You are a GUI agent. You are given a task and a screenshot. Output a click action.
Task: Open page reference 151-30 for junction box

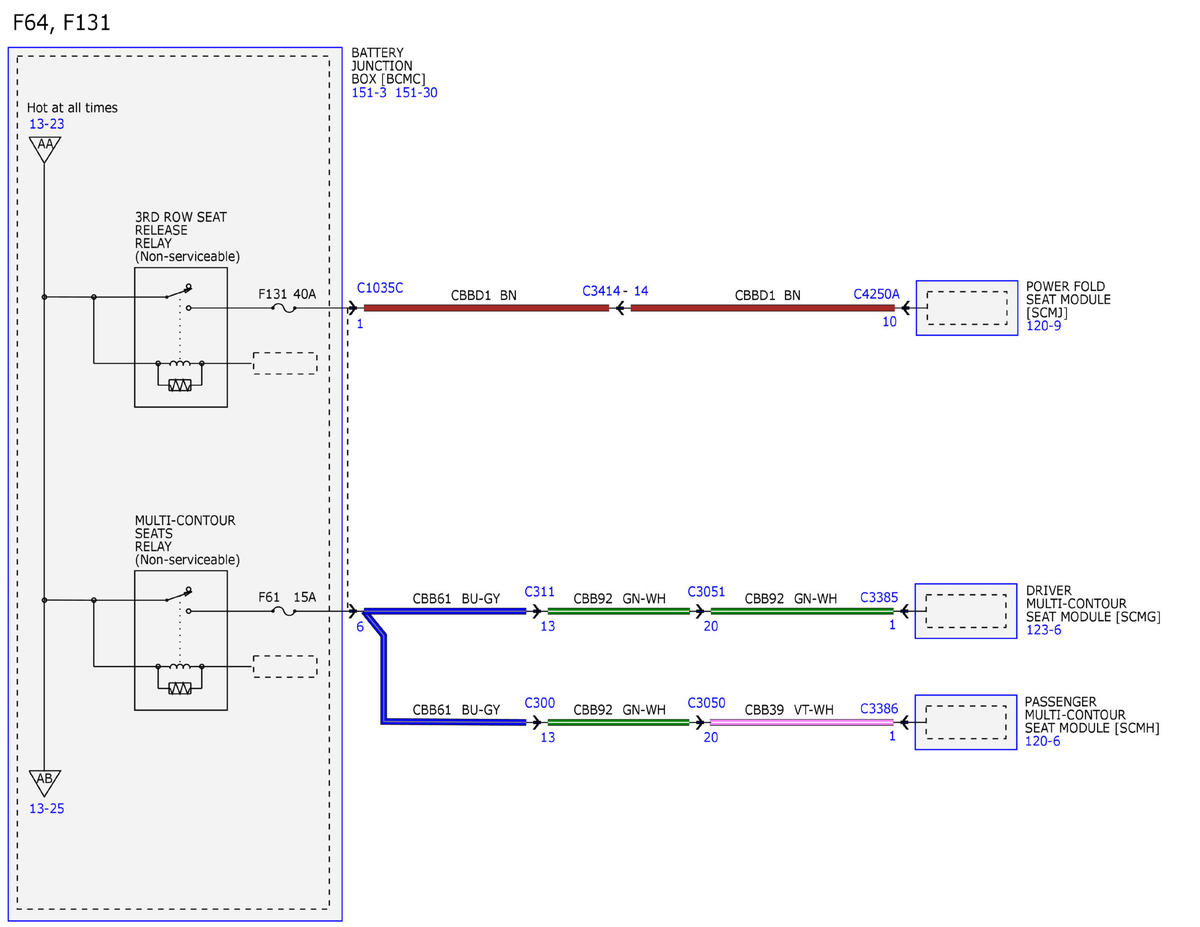point(416,93)
